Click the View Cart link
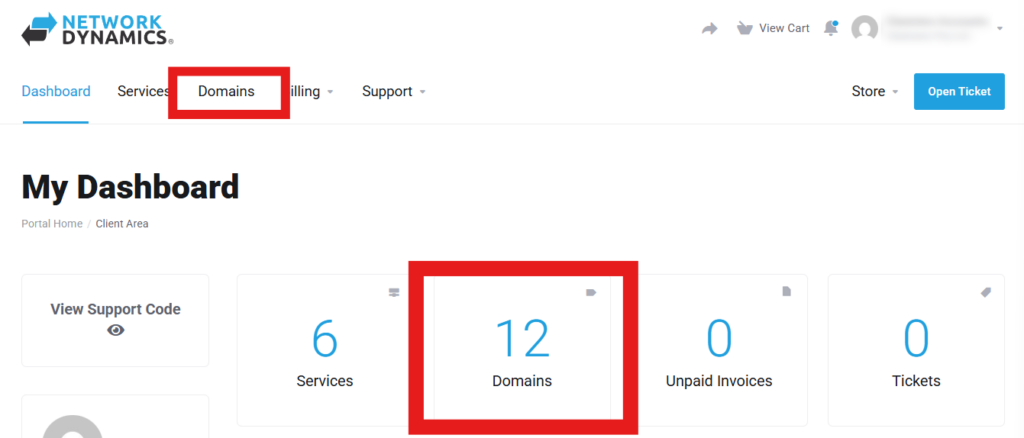 click(x=784, y=28)
